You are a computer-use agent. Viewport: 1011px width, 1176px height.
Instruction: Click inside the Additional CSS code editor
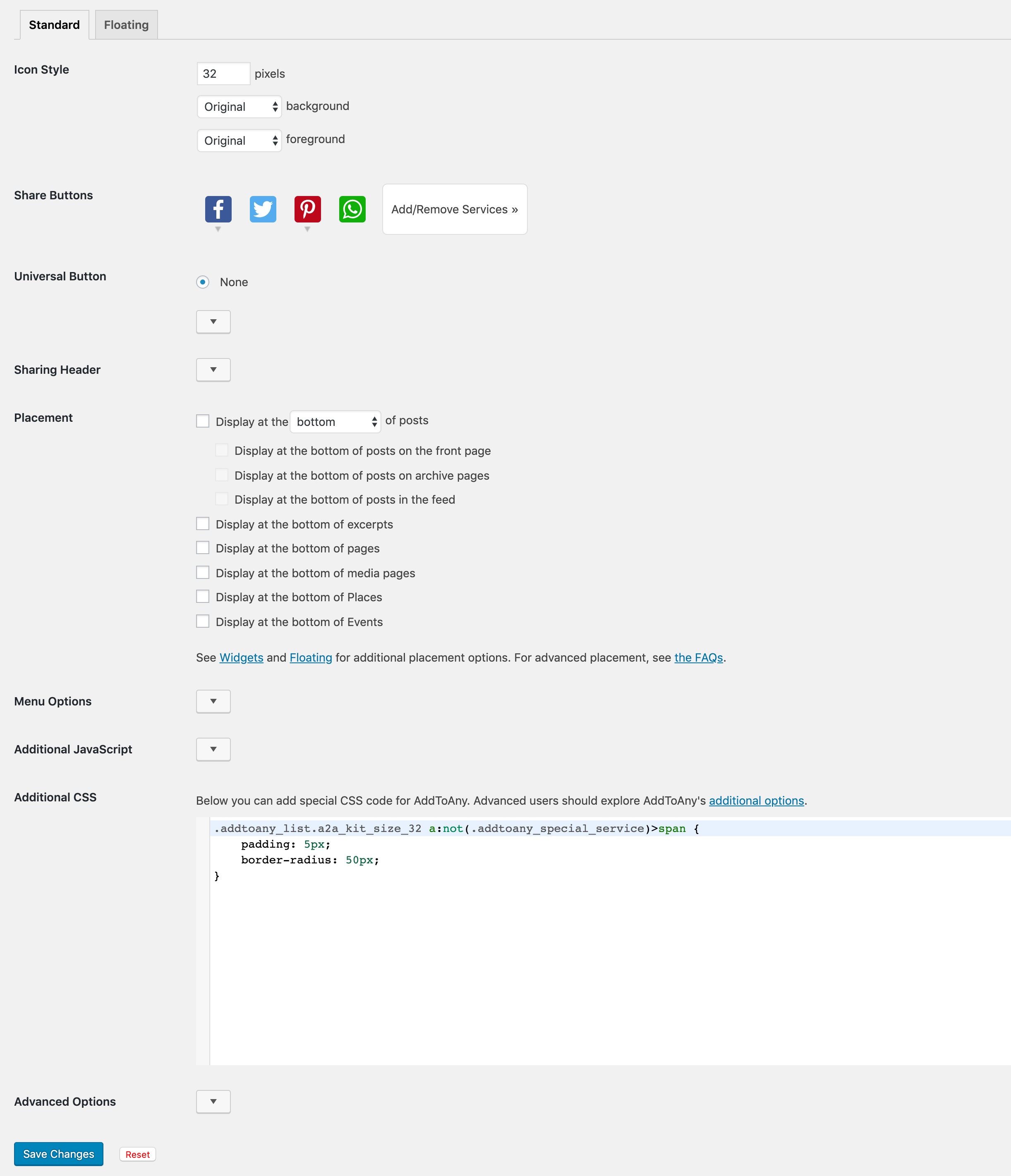point(604,941)
